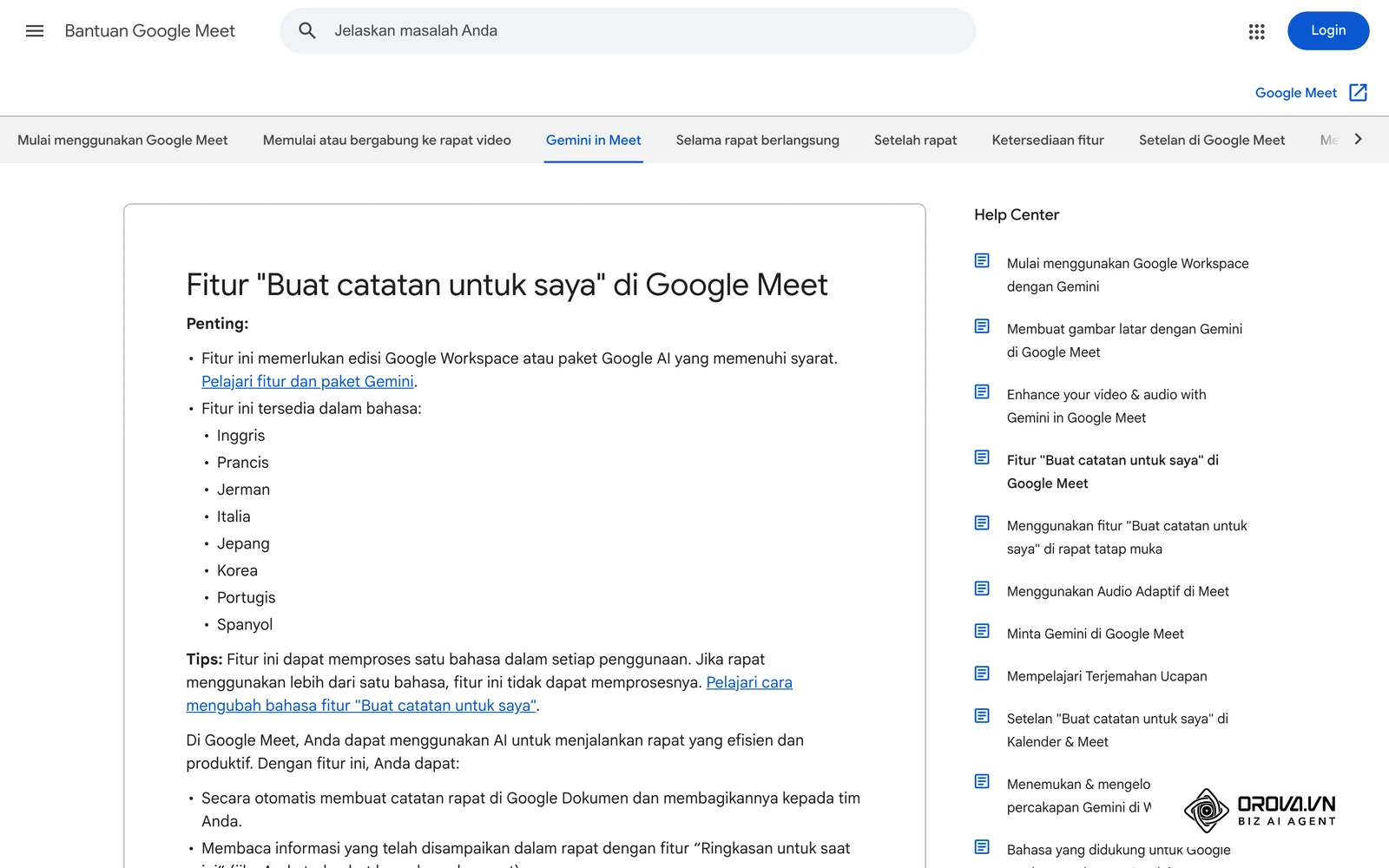Switch to Setelan di Google Meet tab
The height and width of the screenshot is (868, 1389).
(x=1212, y=140)
